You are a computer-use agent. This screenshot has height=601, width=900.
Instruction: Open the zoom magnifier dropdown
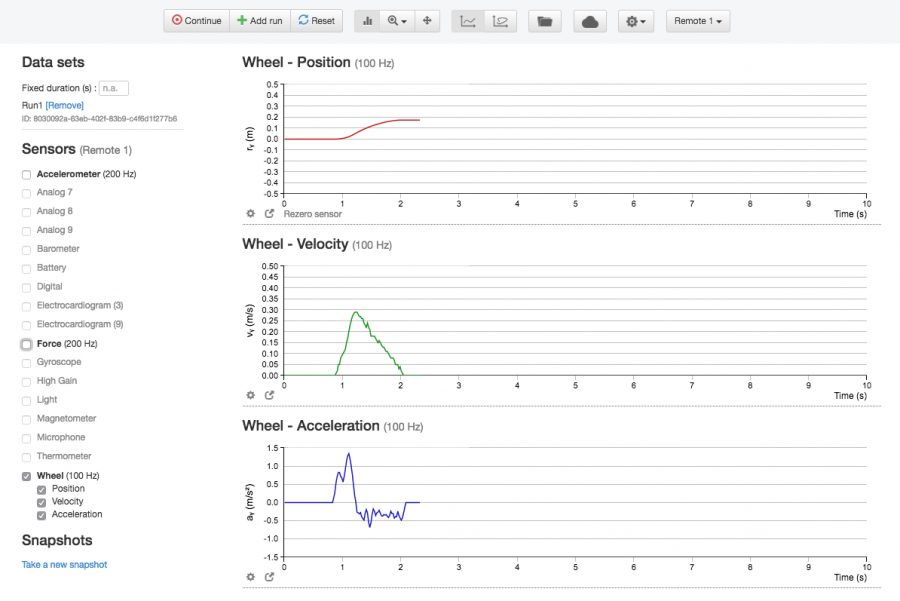pos(397,21)
